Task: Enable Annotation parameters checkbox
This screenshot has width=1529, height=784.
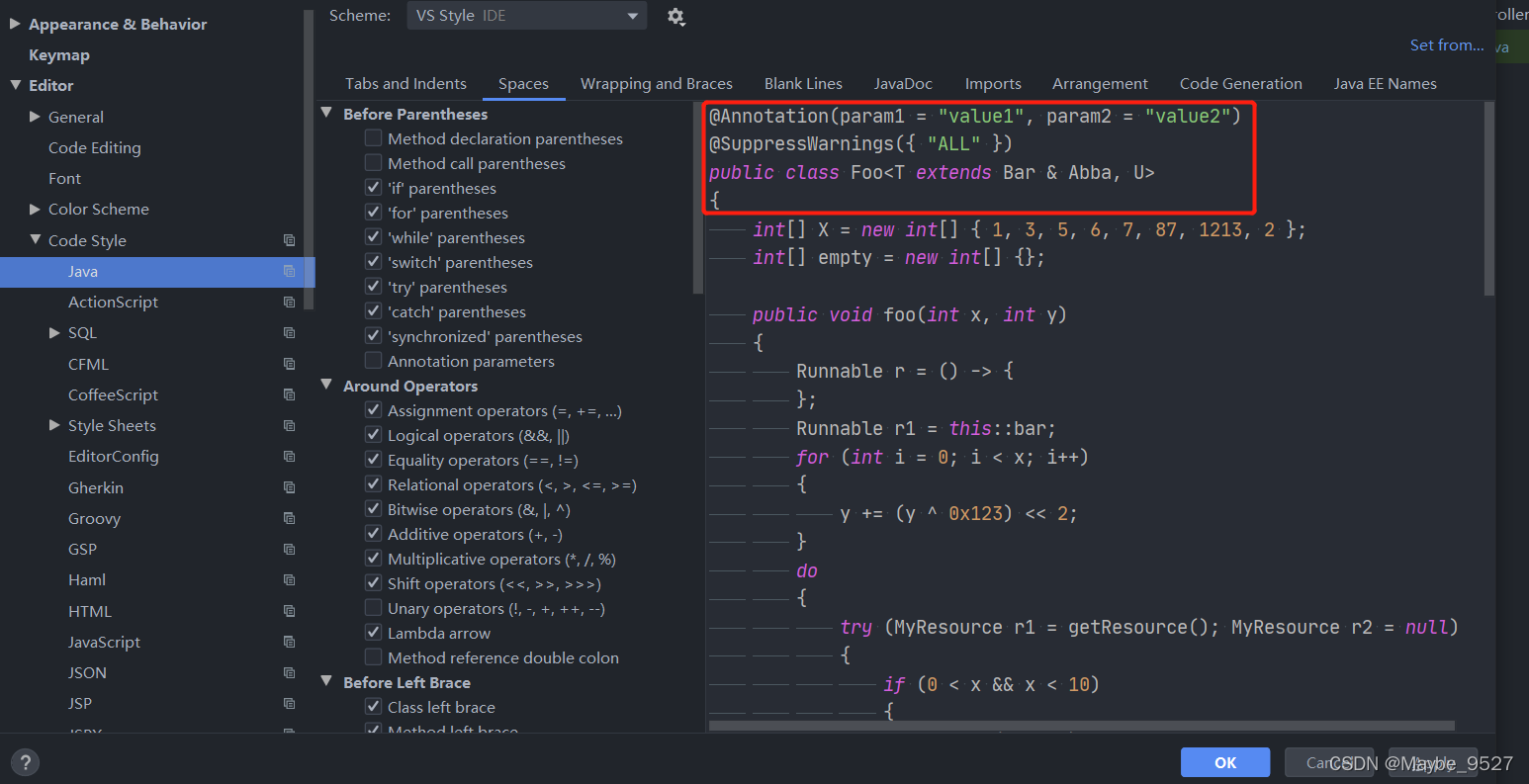Action: pos(373,361)
